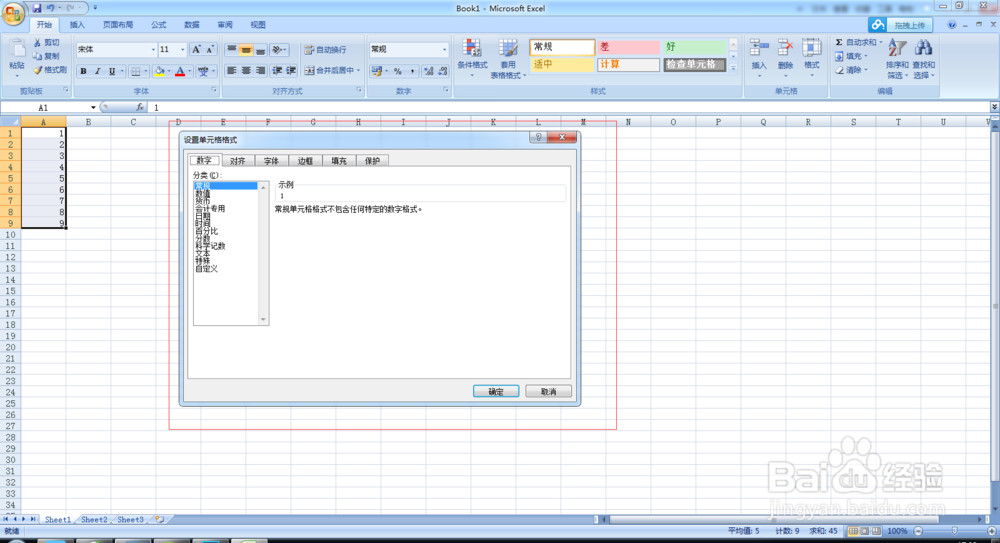Switch to the Formulas (公式) tab
The width and height of the screenshot is (1000, 543).
coord(159,25)
